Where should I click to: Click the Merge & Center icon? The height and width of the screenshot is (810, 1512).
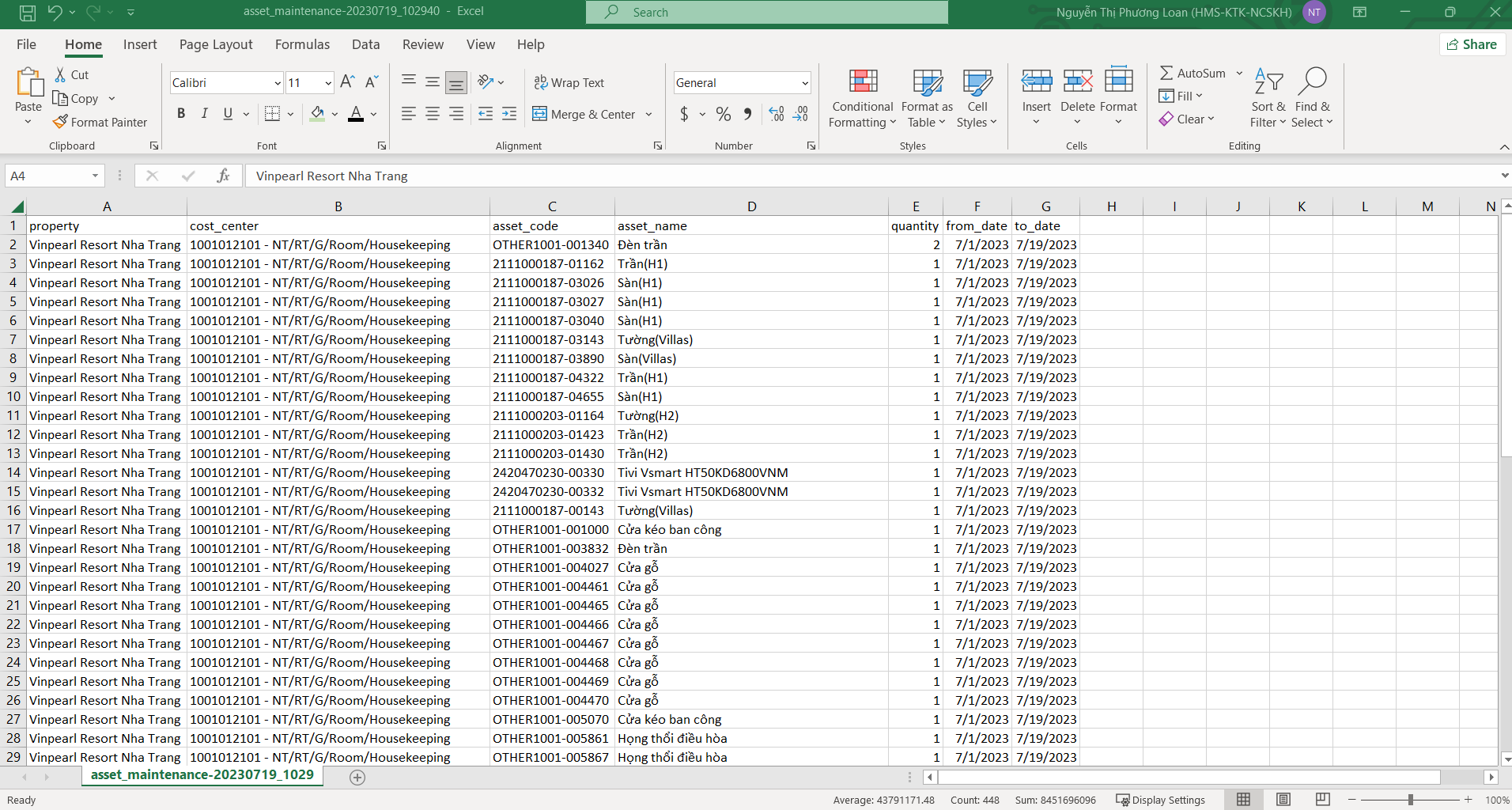click(539, 114)
